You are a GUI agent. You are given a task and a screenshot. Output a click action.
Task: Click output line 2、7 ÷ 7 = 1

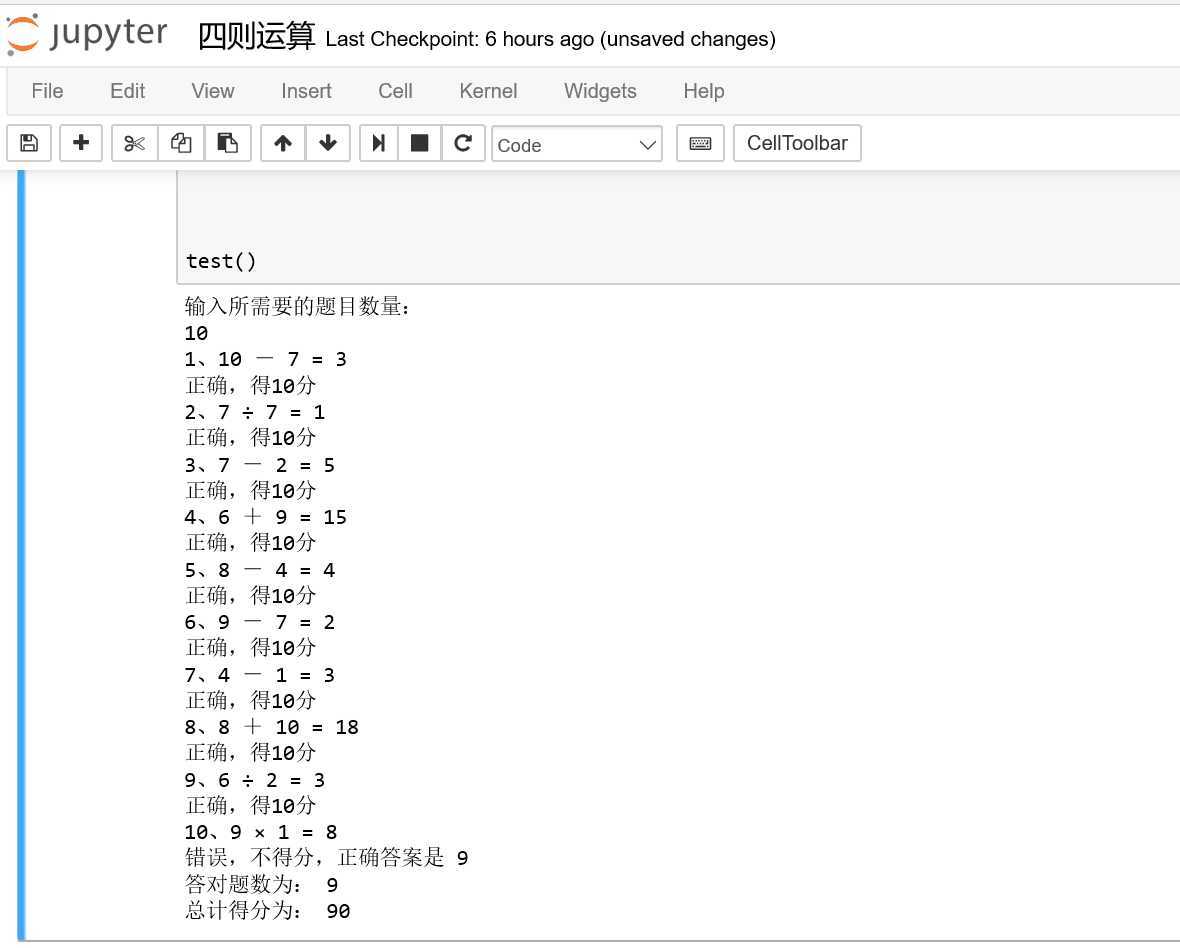click(x=254, y=412)
